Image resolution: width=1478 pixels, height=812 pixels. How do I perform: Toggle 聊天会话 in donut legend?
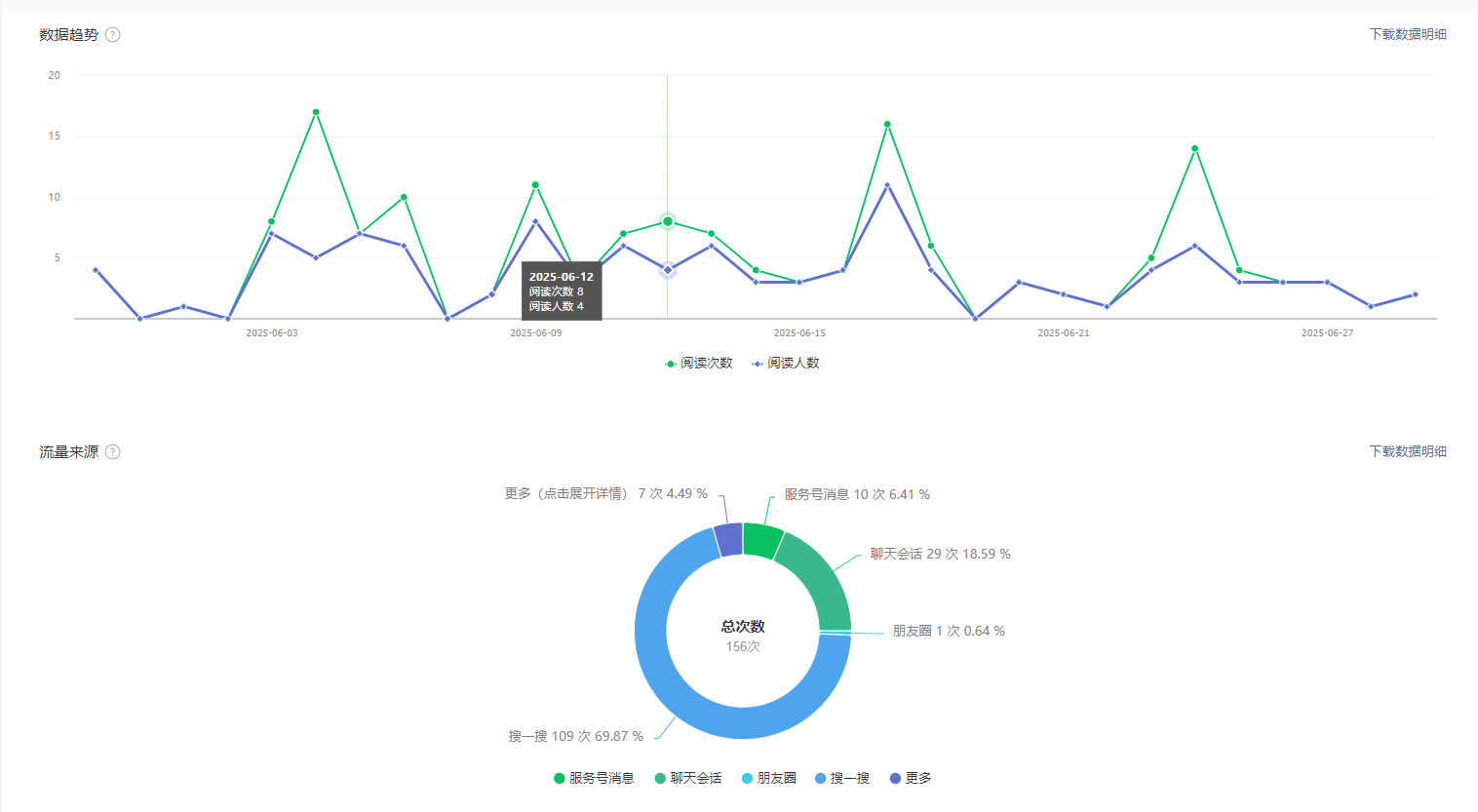[687, 778]
